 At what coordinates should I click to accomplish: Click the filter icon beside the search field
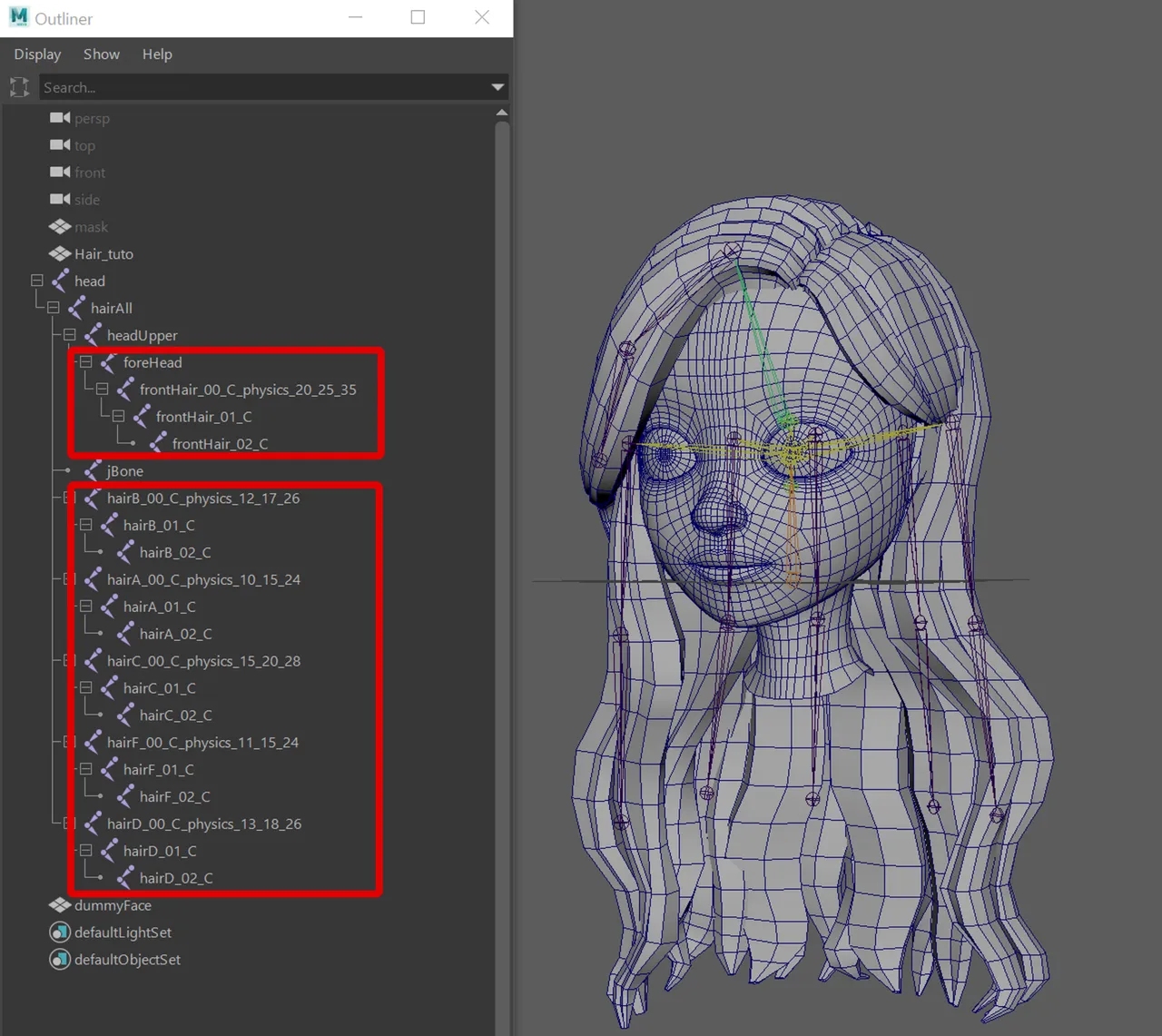pos(18,86)
